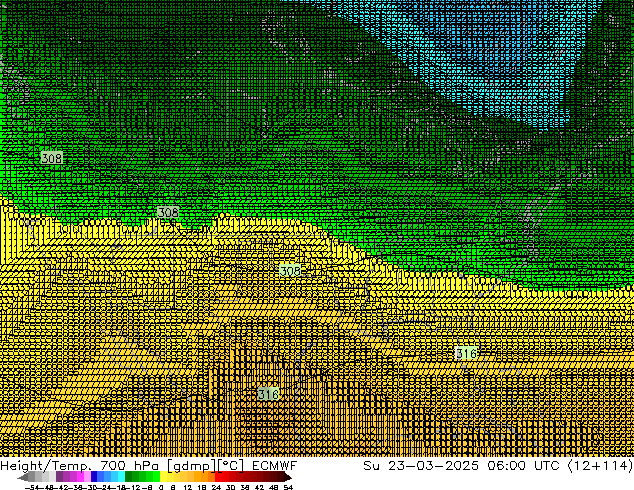The height and width of the screenshot is (490, 634).
Task: Click the [gdmp] unit label
Action: click(x=192, y=467)
